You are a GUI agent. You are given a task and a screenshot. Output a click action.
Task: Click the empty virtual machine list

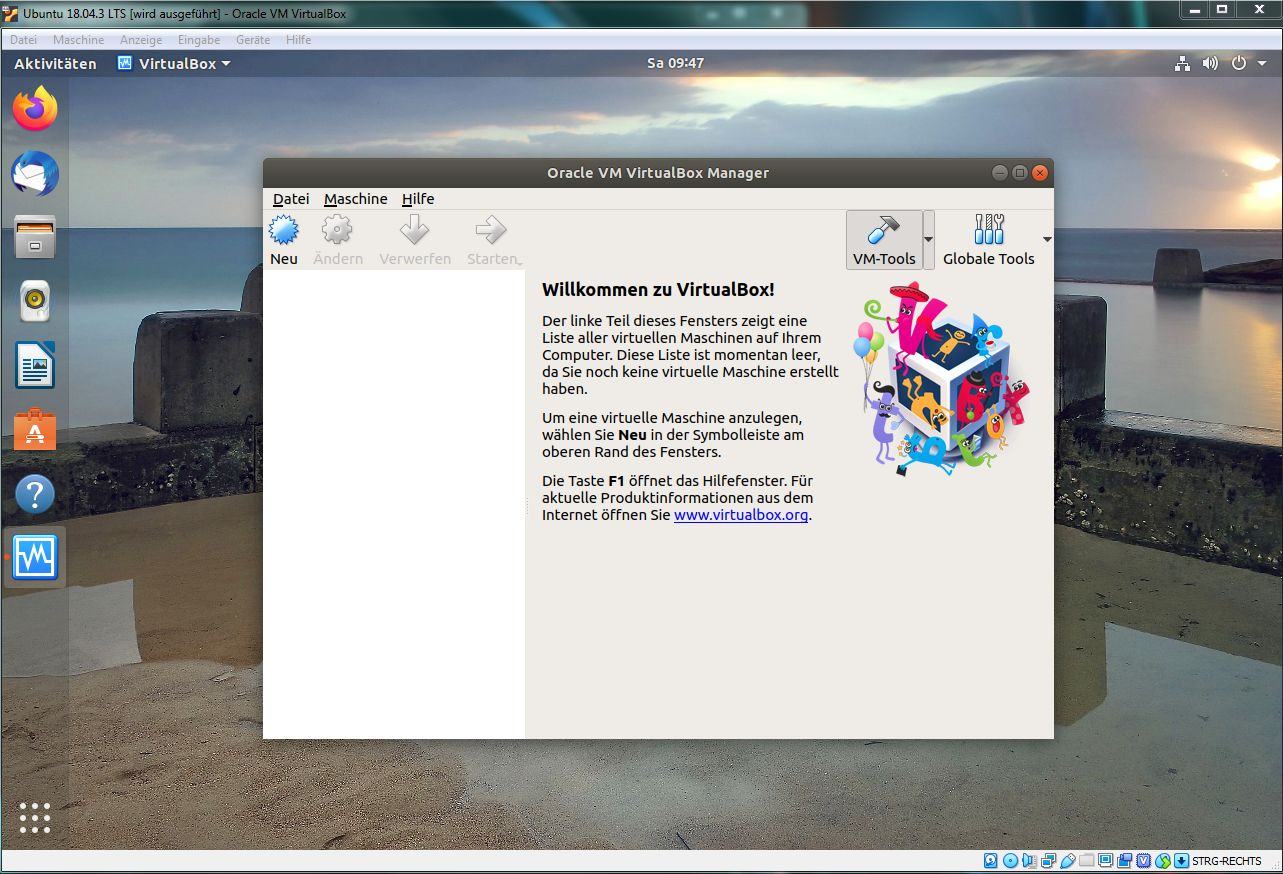(394, 504)
